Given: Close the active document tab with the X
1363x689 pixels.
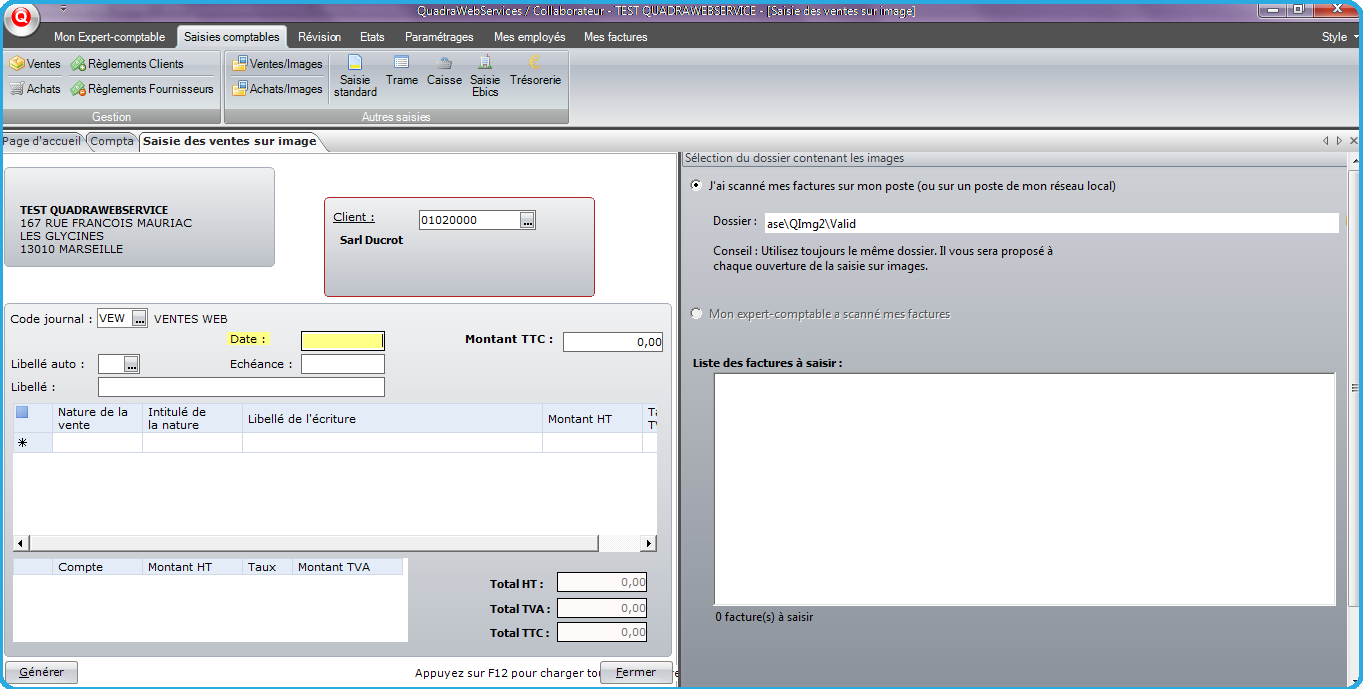Looking at the screenshot, I should [x=1353, y=141].
